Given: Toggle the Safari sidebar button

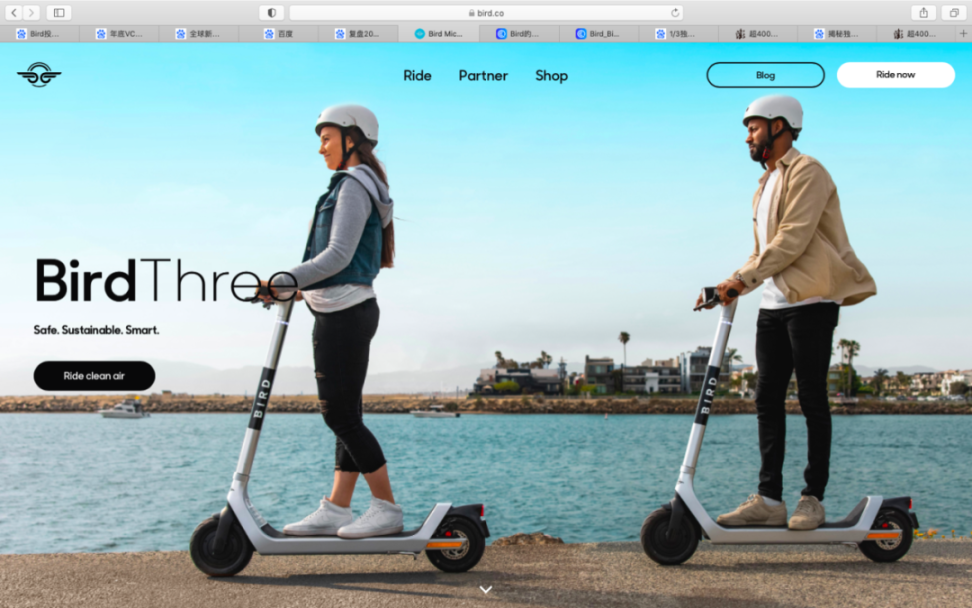Looking at the screenshot, I should (59, 13).
